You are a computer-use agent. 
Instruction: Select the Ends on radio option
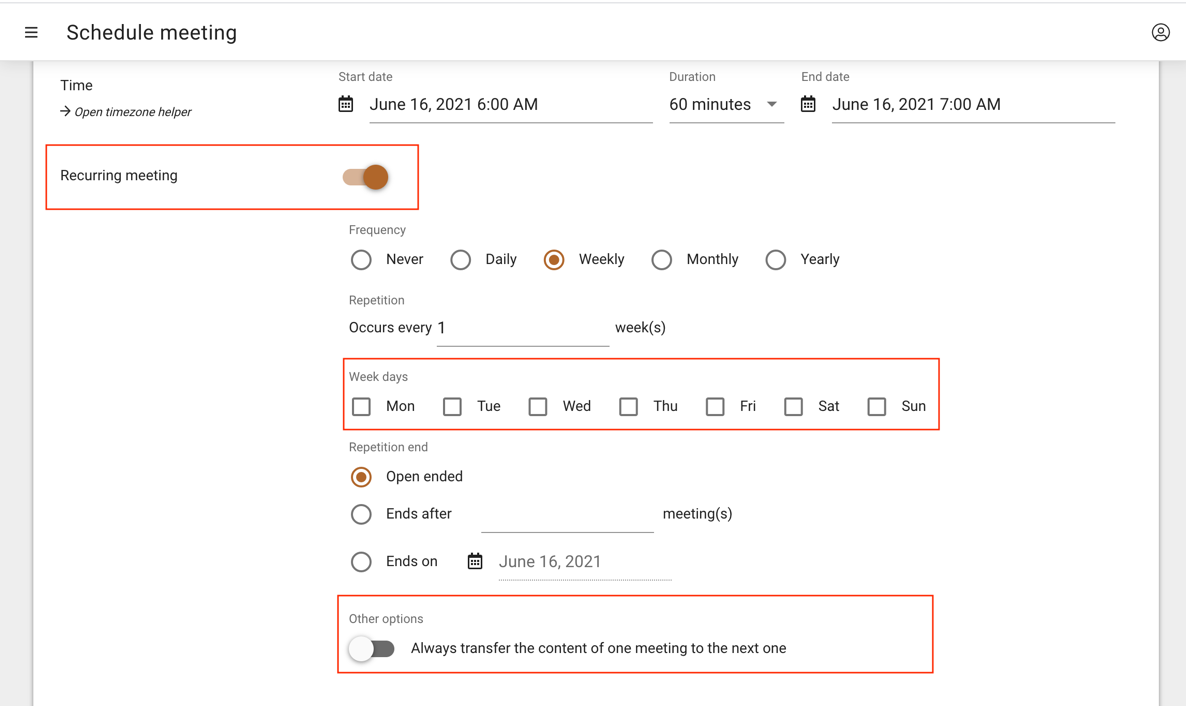pos(361,561)
